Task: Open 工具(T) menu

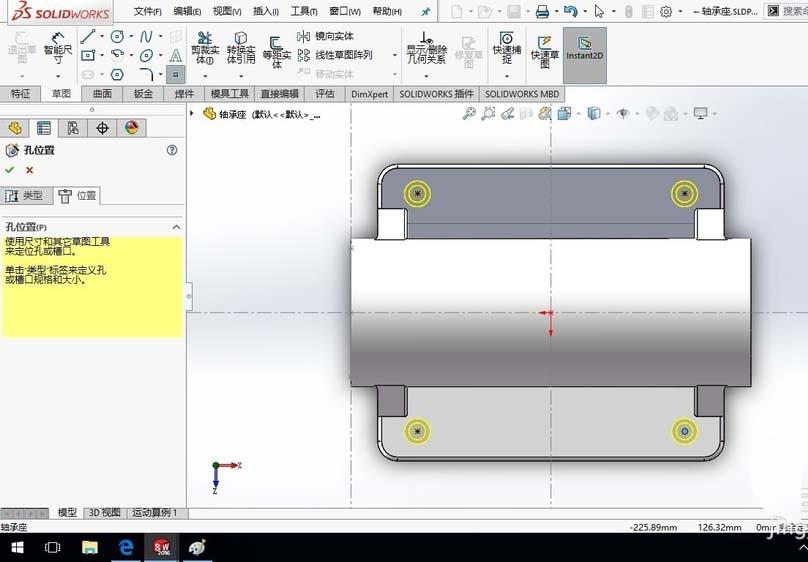Action: (304, 11)
